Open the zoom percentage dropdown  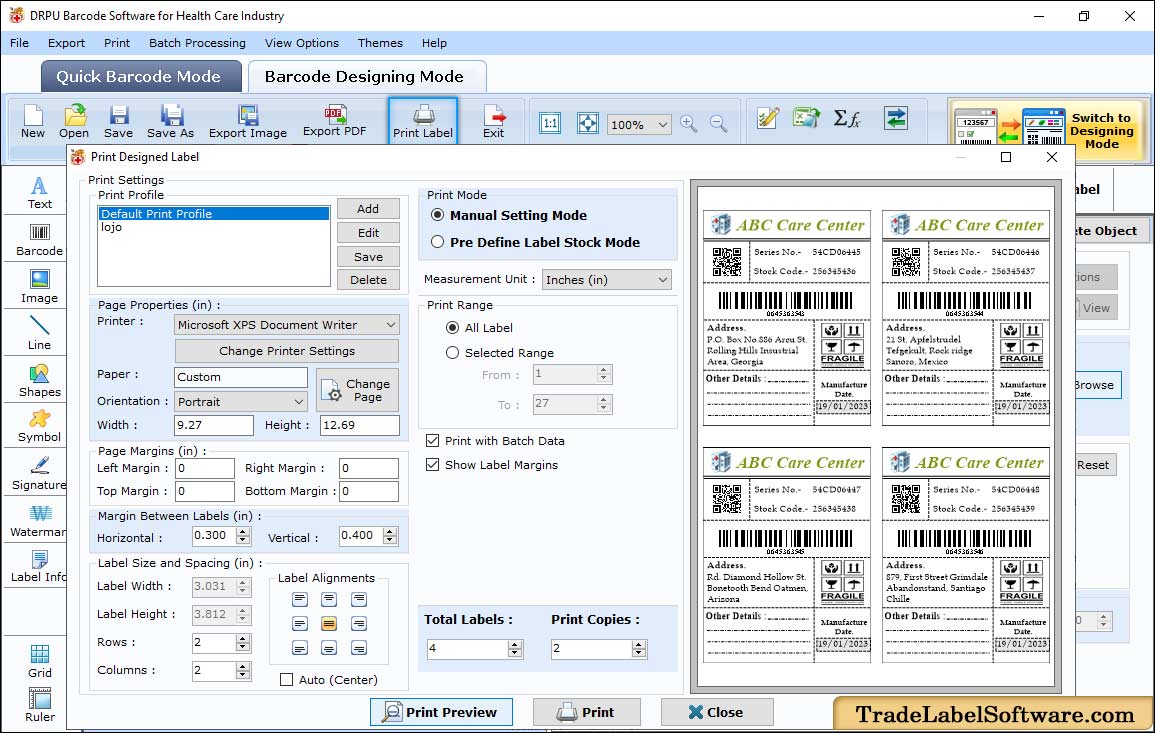tap(639, 125)
